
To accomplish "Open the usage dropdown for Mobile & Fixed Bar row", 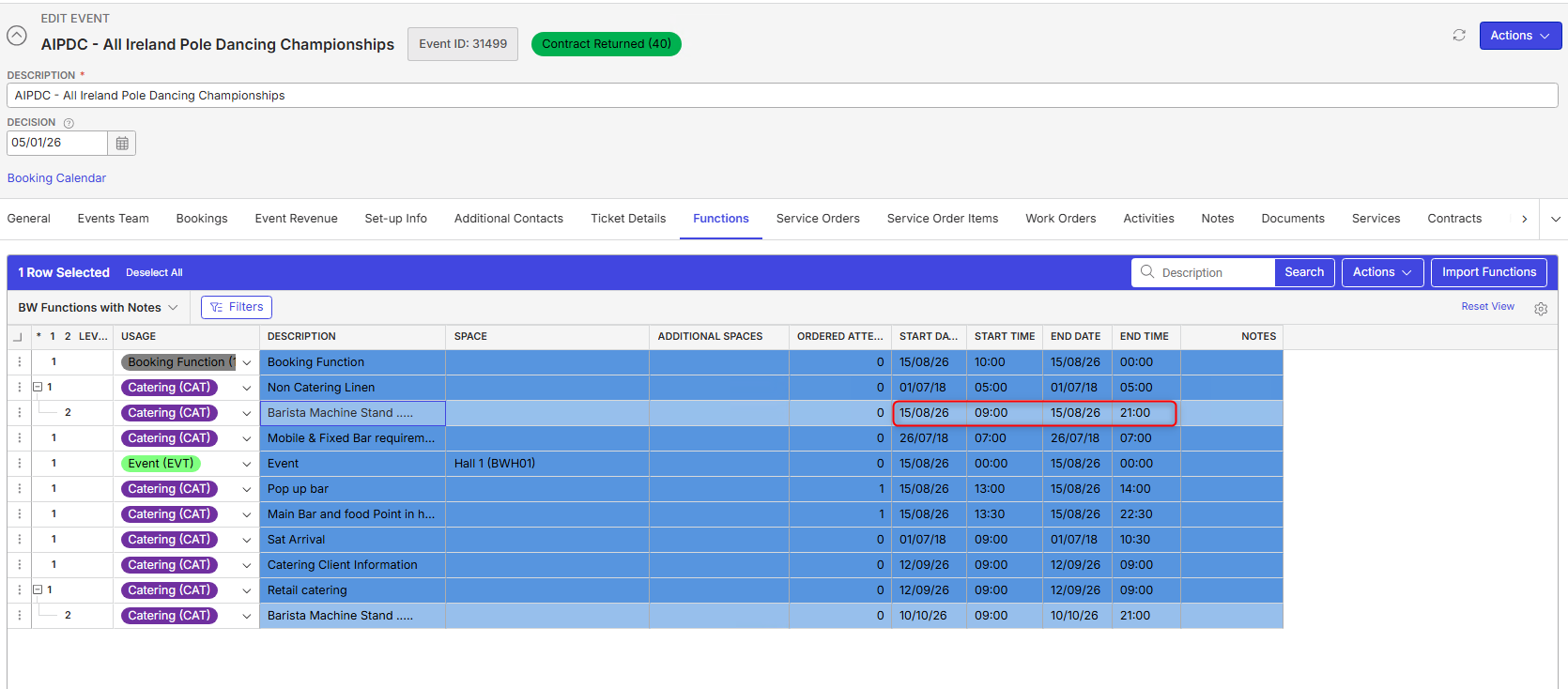I will coord(247,439).
